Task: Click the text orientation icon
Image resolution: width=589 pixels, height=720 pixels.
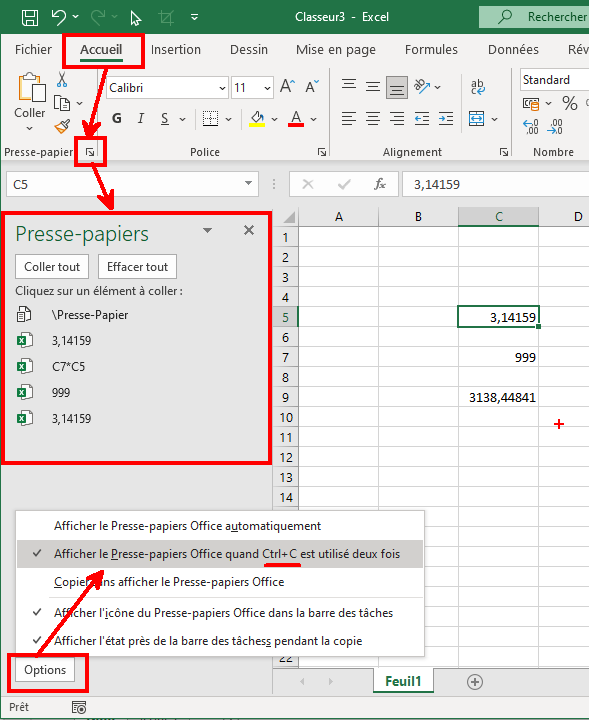Action: pos(422,86)
